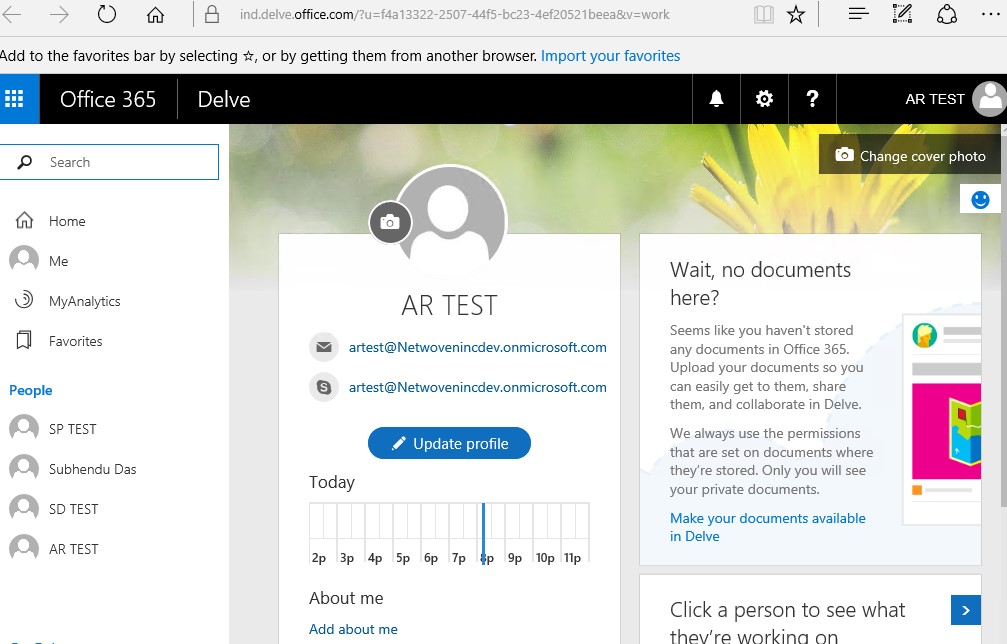This screenshot has height=644, width=1007.
Task: Click the Add about me link
Action: pyautogui.click(x=353, y=629)
